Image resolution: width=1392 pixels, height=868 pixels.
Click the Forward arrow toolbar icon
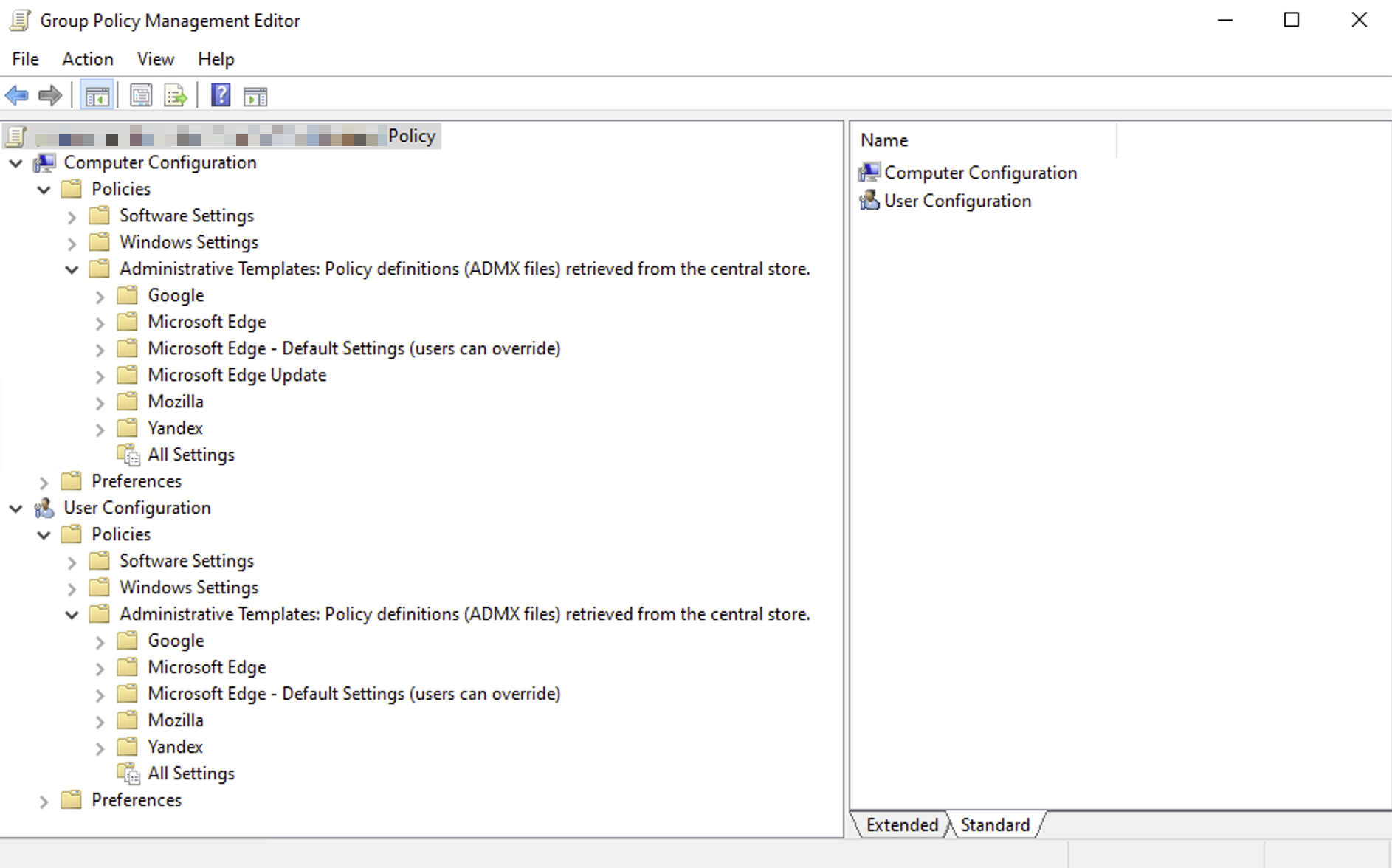tap(49, 96)
